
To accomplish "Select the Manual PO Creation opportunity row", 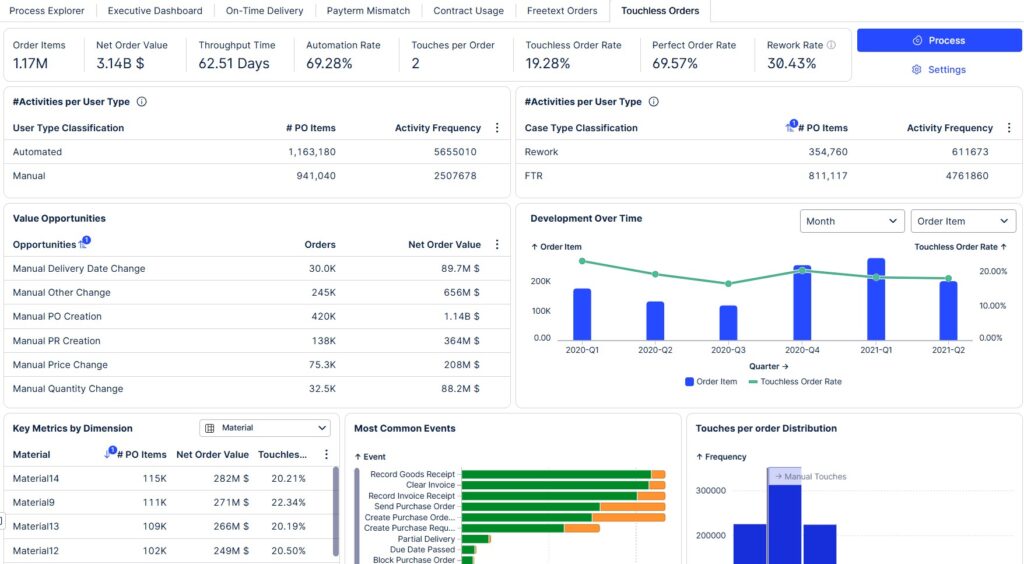I will (x=57, y=317).
